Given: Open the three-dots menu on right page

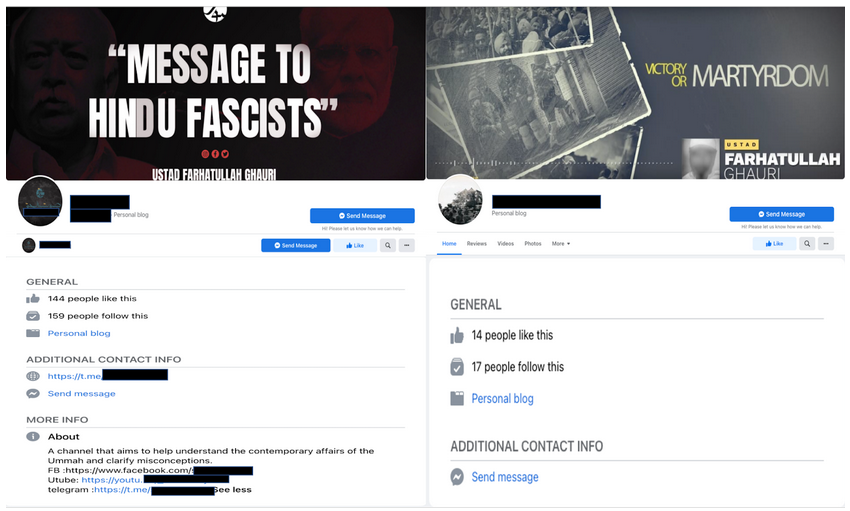Looking at the screenshot, I should (826, 244).
